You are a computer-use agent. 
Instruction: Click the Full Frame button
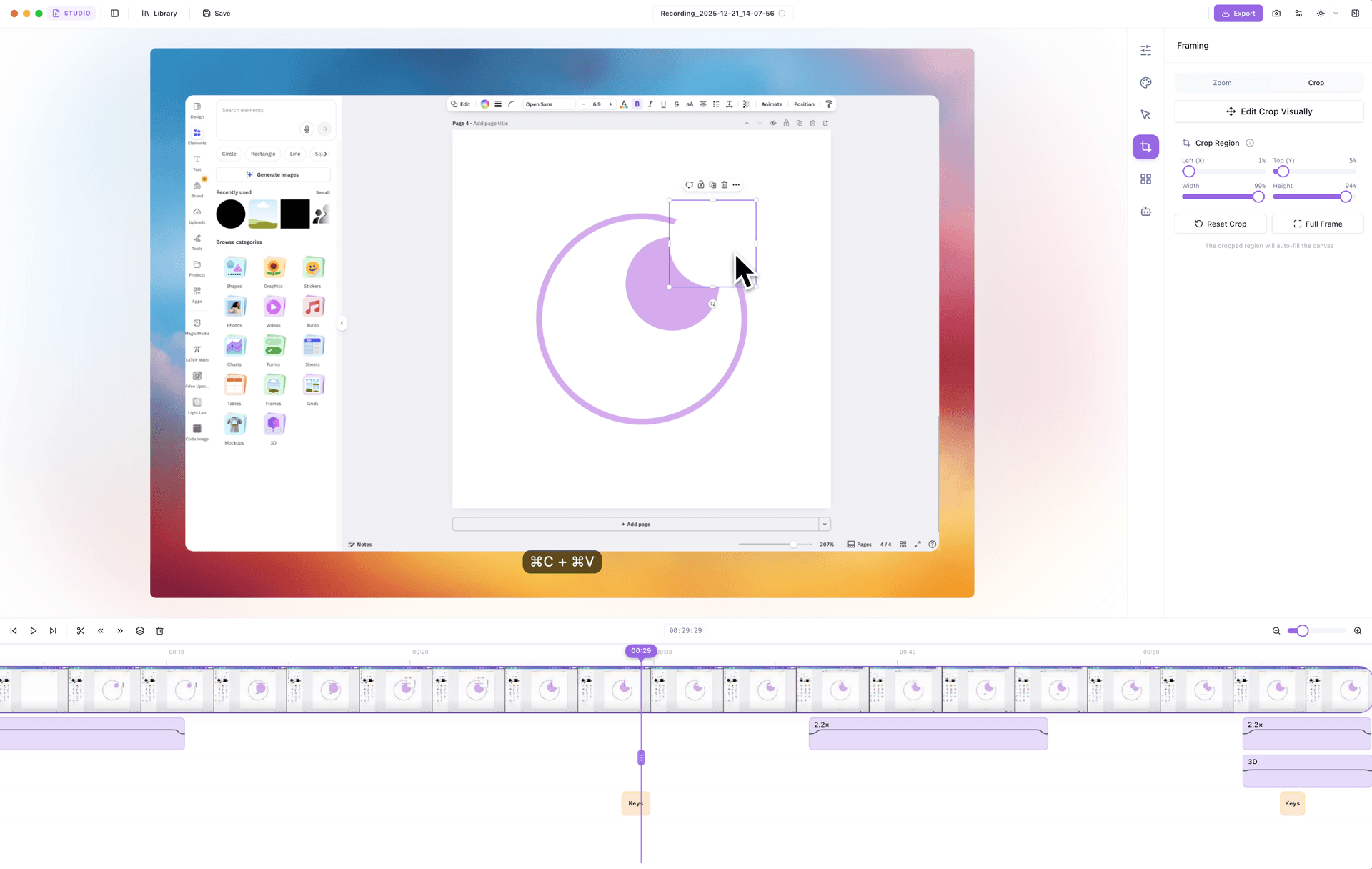point(1318,224)
